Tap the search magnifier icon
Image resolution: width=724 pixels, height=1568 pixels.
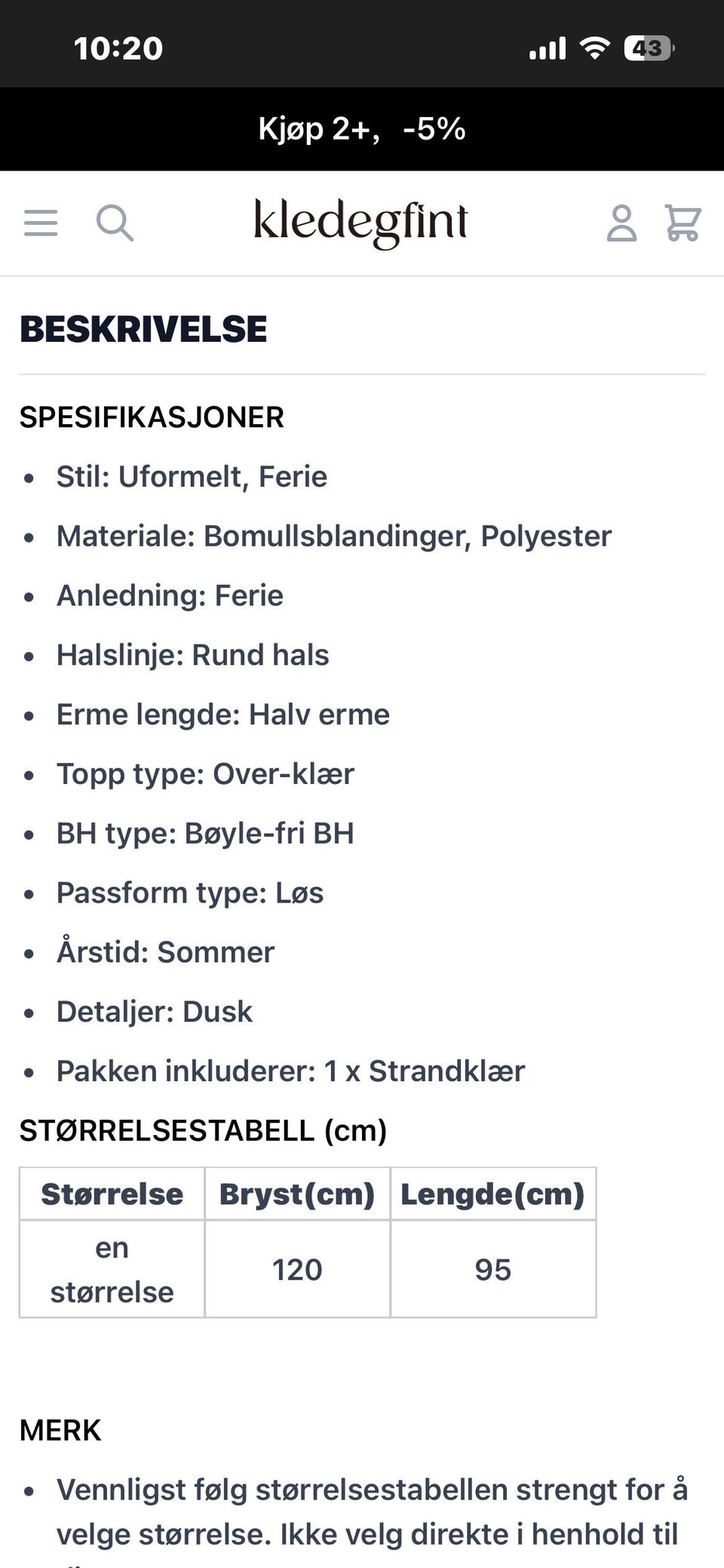(x=115, y=223)
